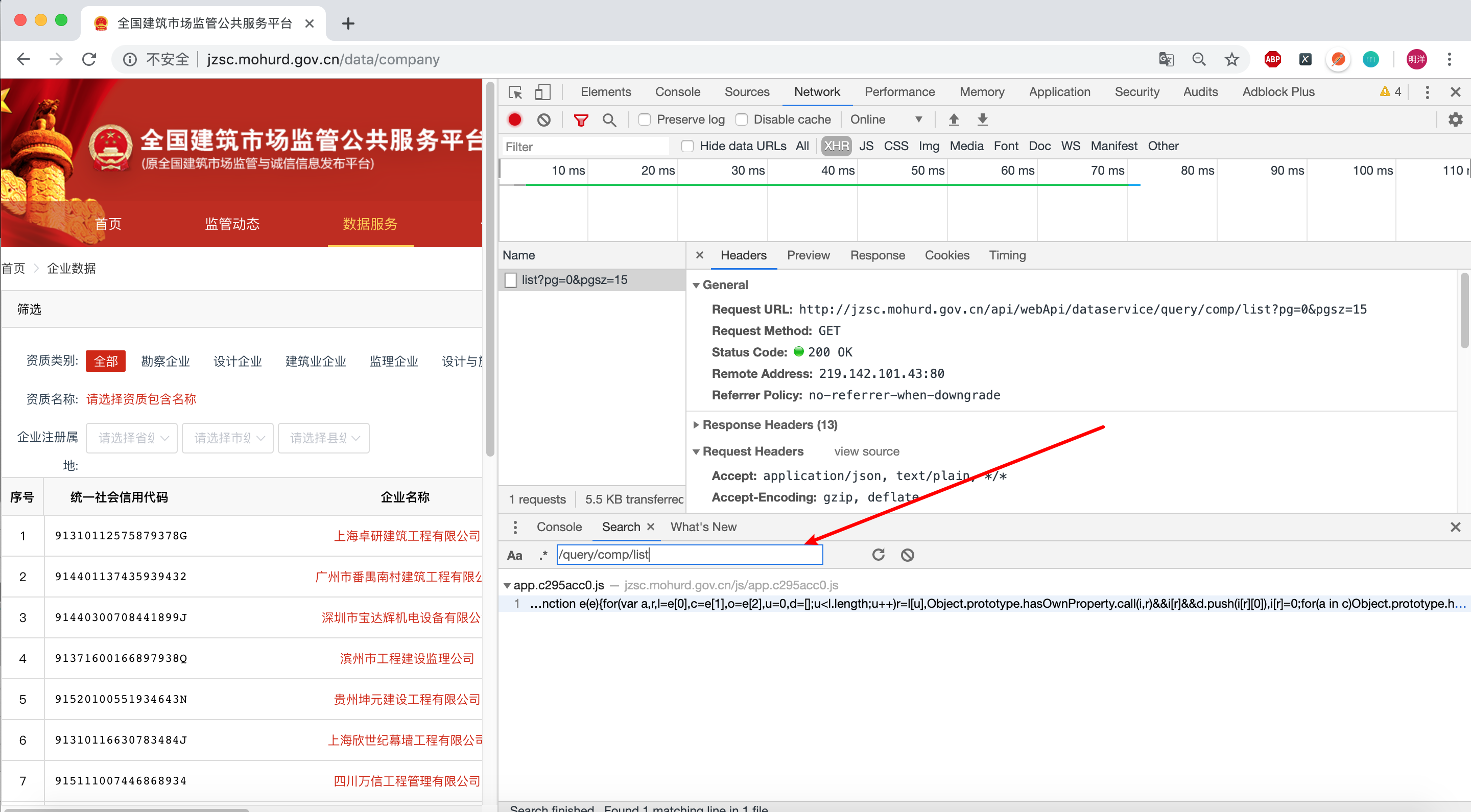1471x812 pixels.
Task: Select 勘察企业 qualification category
Action: click(x=165, y=361)
